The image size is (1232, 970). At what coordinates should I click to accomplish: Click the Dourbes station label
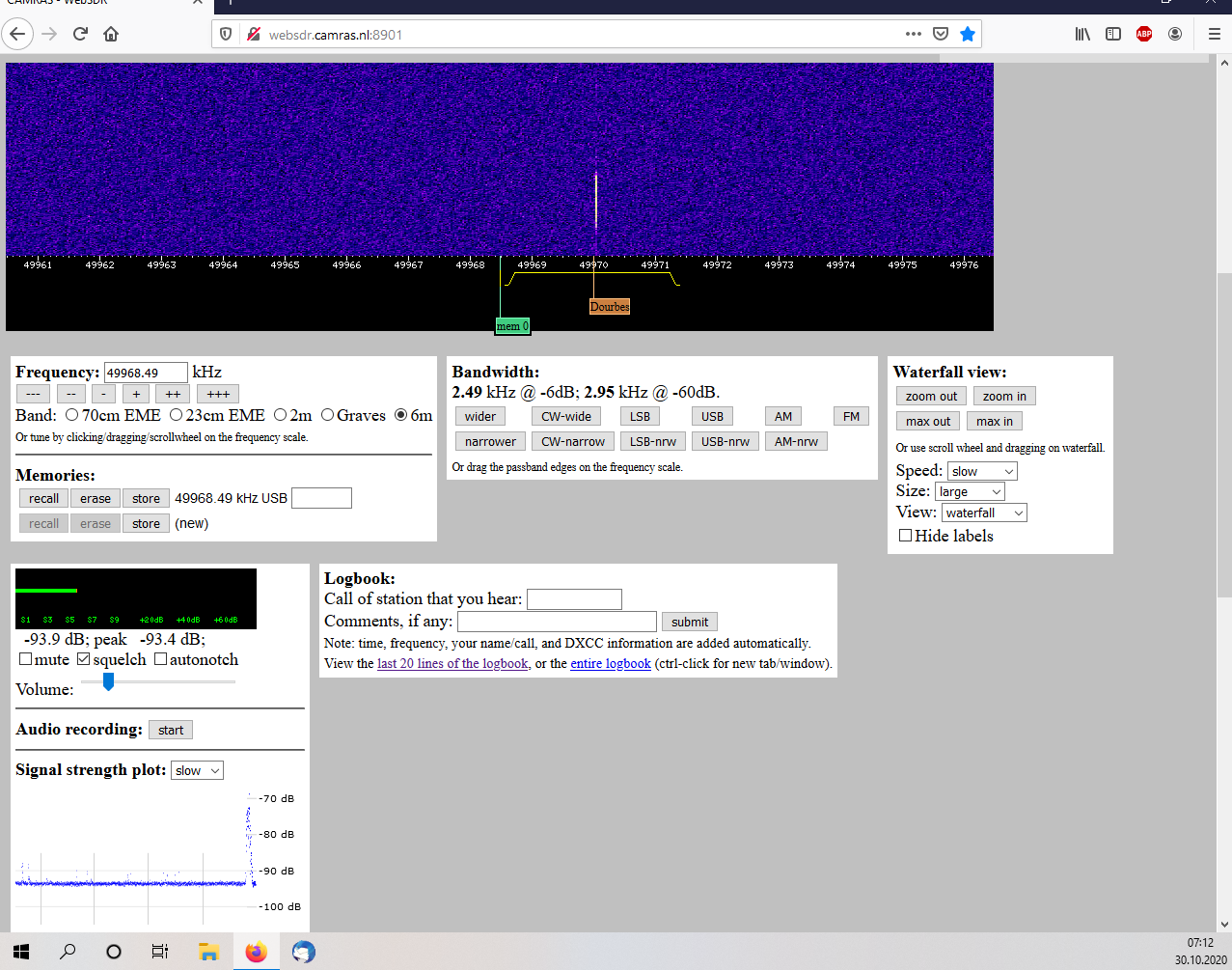tap(610, 307)
